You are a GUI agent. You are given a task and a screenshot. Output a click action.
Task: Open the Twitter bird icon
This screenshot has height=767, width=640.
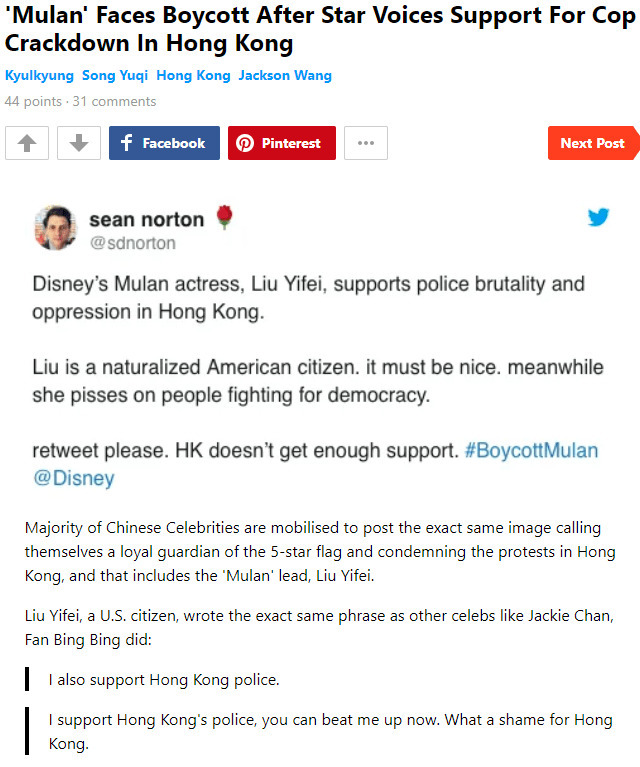point(598,217)
